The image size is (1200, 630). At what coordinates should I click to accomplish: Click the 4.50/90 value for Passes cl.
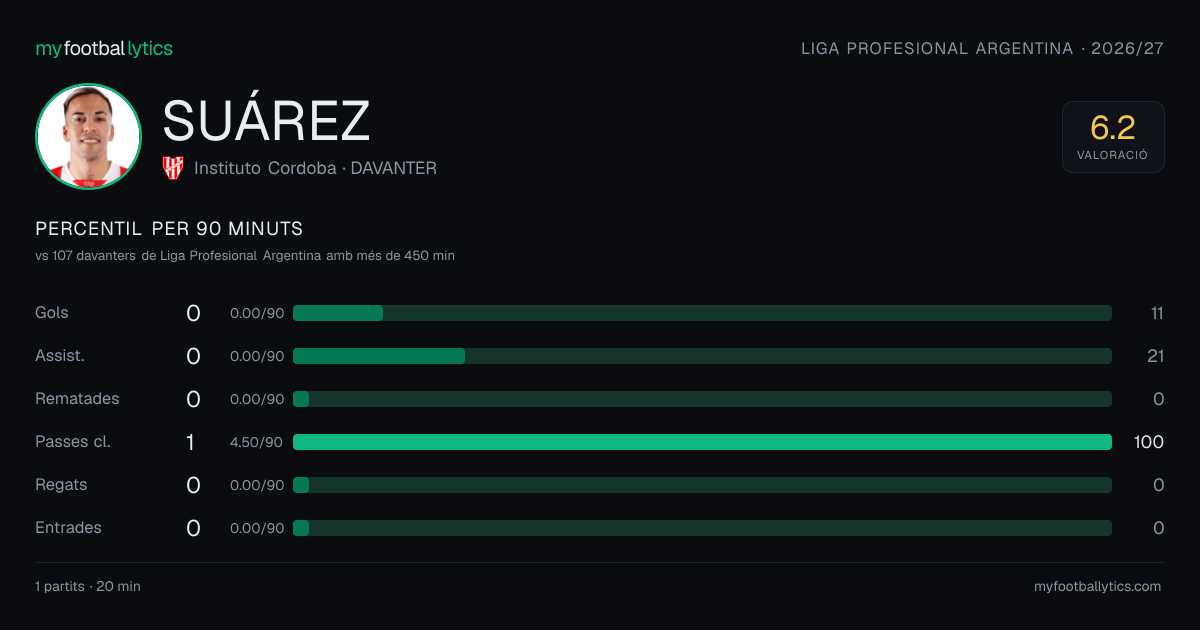pyautogui.click(x=257, y=442)
